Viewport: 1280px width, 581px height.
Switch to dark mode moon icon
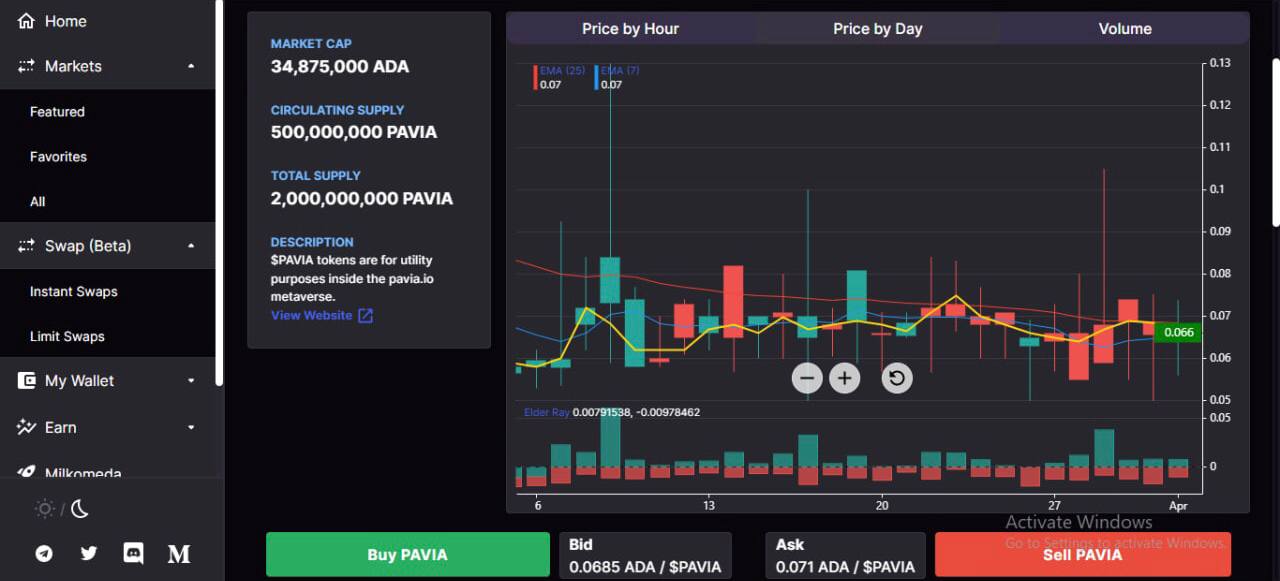click(80, 509)
